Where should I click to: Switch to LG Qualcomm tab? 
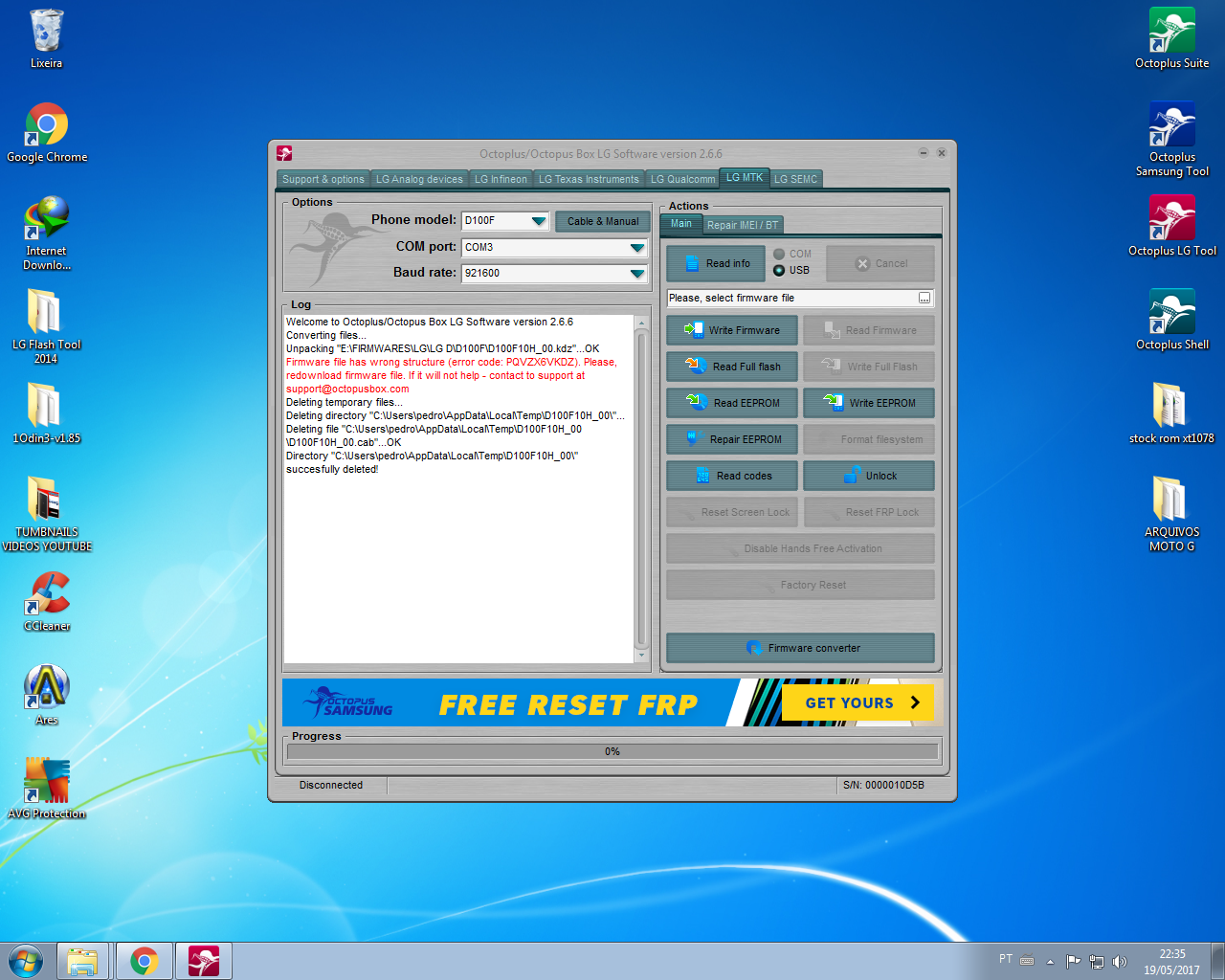(x=682, y=179)
